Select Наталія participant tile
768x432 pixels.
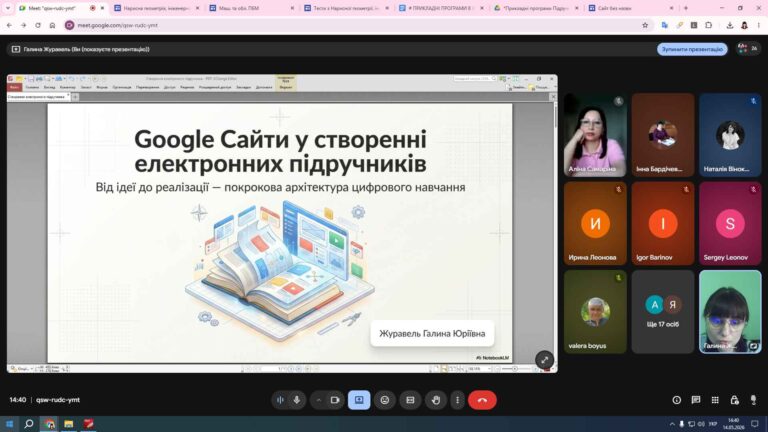730,135
